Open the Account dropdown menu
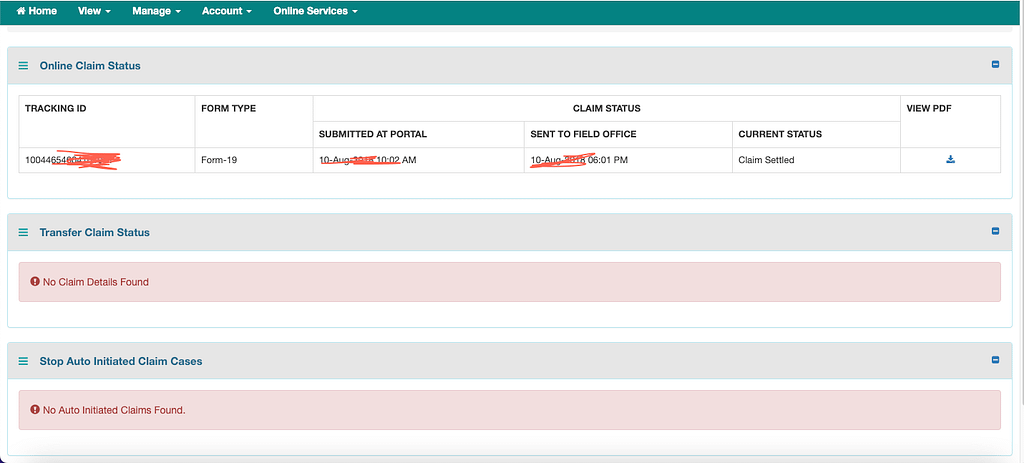The image size is (1024, 463). [x=227, y=11]
